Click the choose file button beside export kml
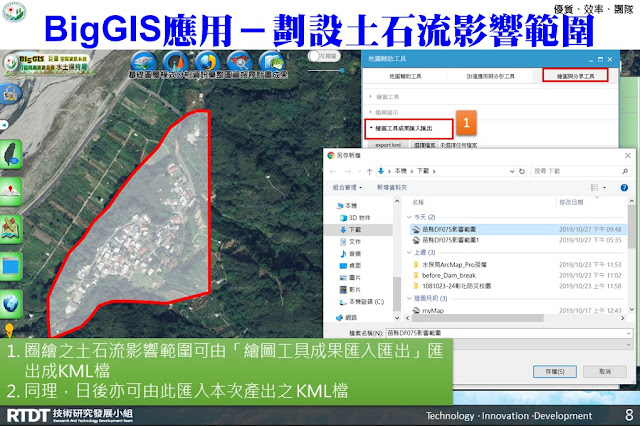Image resolution: width=640 pixels, height=426 pixels. 424,145
